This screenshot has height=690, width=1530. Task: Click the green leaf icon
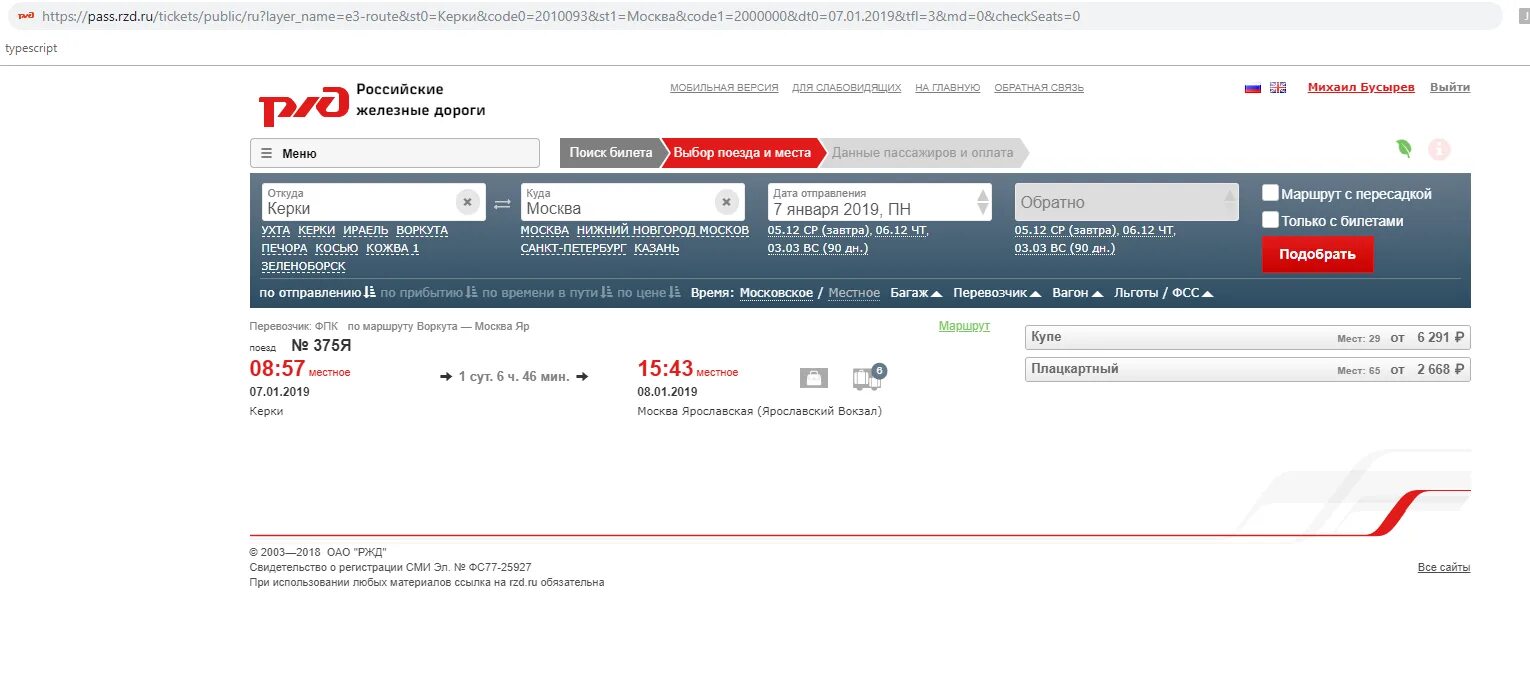tap(1404, 149)
